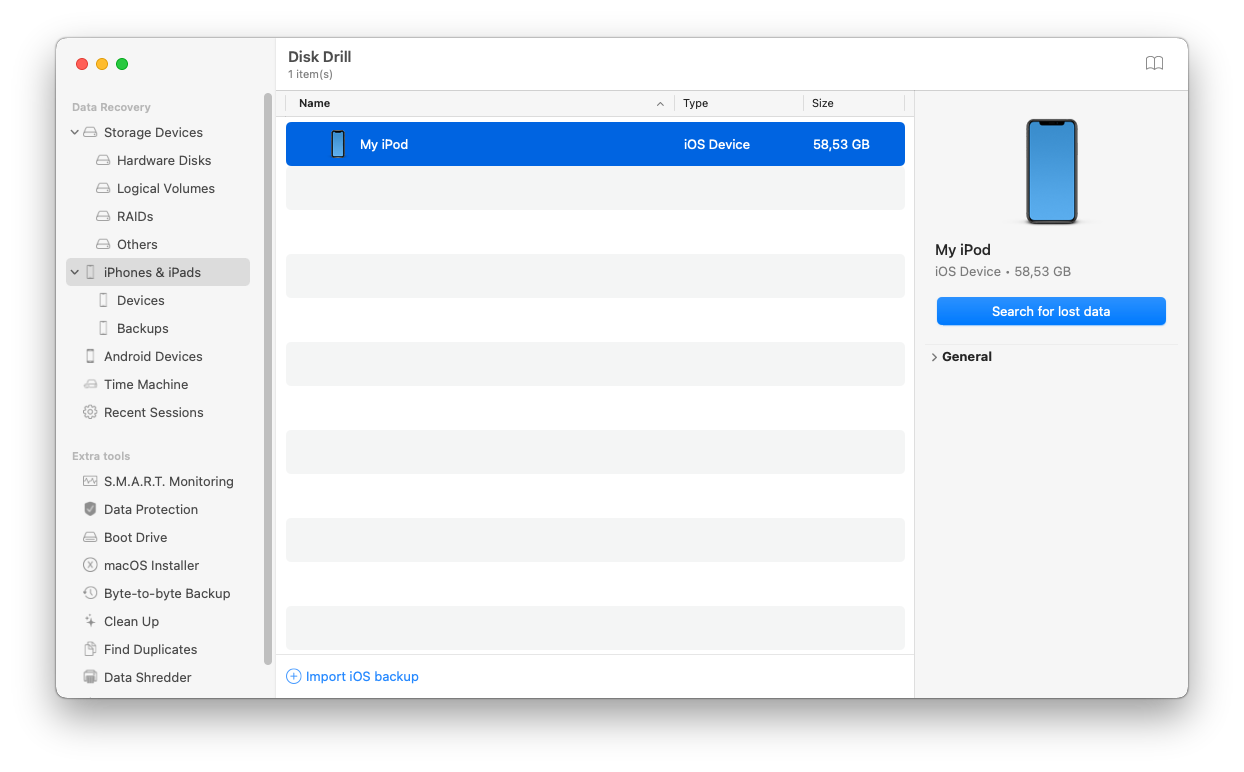Open RAIDs in sidebar
Image resolution: width=1244 pixels, height=772 pixels.
pyautogui.click(x=135, y=216)
